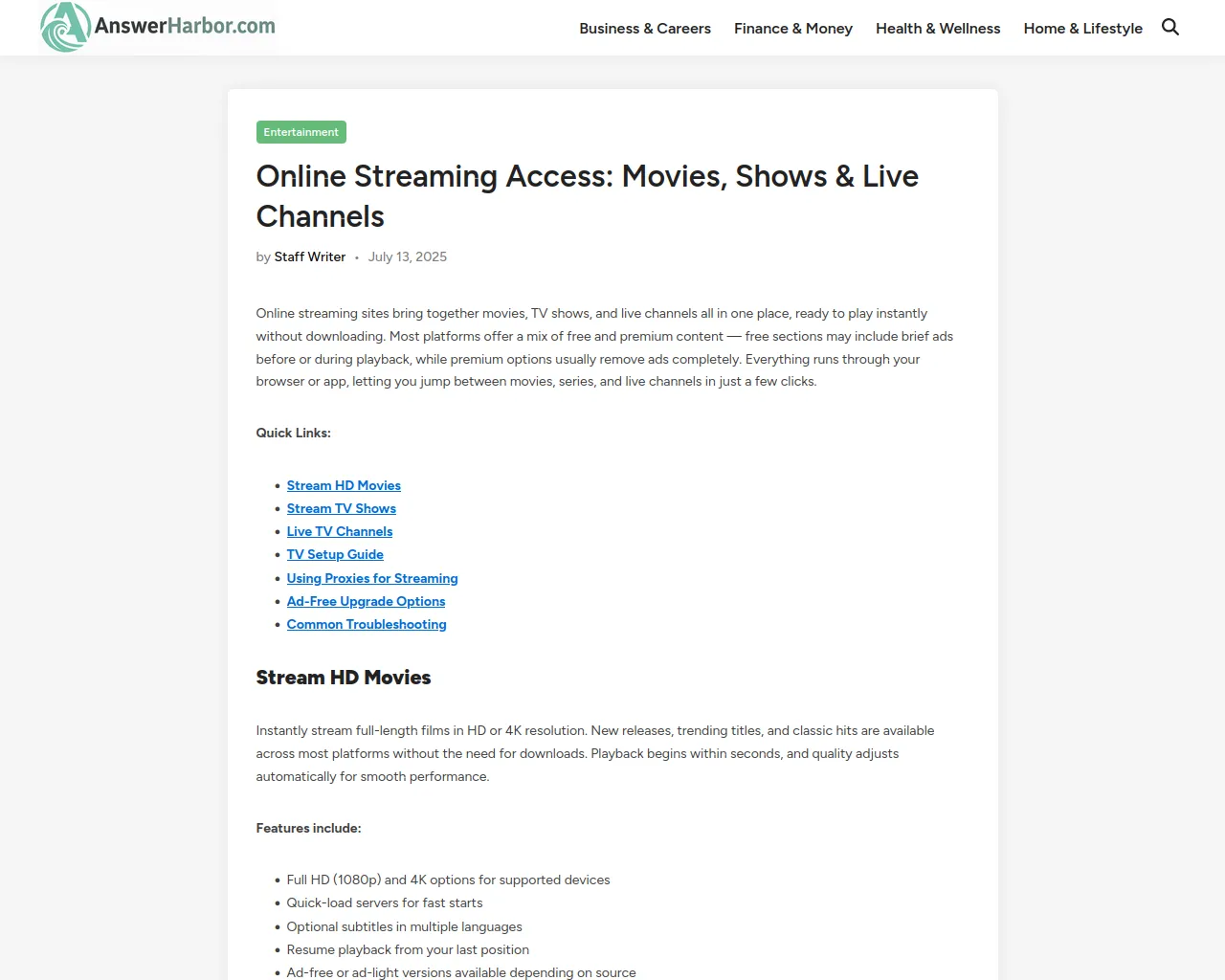Go to the Common Troubleshooting link
Screen dimensions: 1225x980
[x=367, y=624]
